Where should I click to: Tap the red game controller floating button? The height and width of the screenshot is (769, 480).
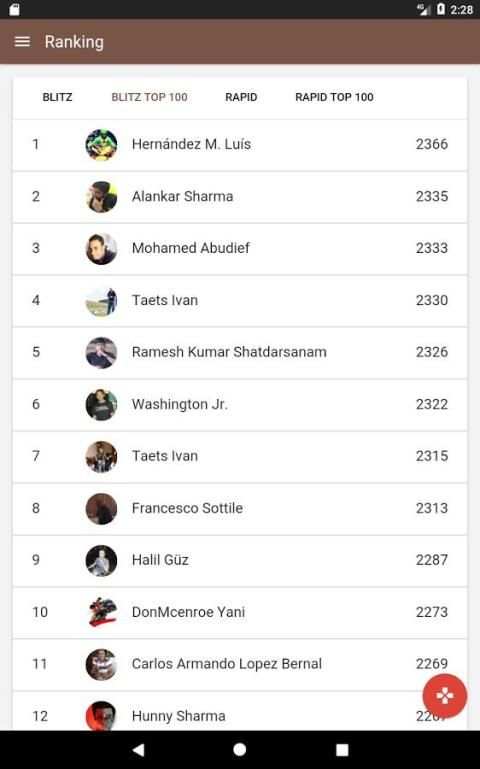445,695
